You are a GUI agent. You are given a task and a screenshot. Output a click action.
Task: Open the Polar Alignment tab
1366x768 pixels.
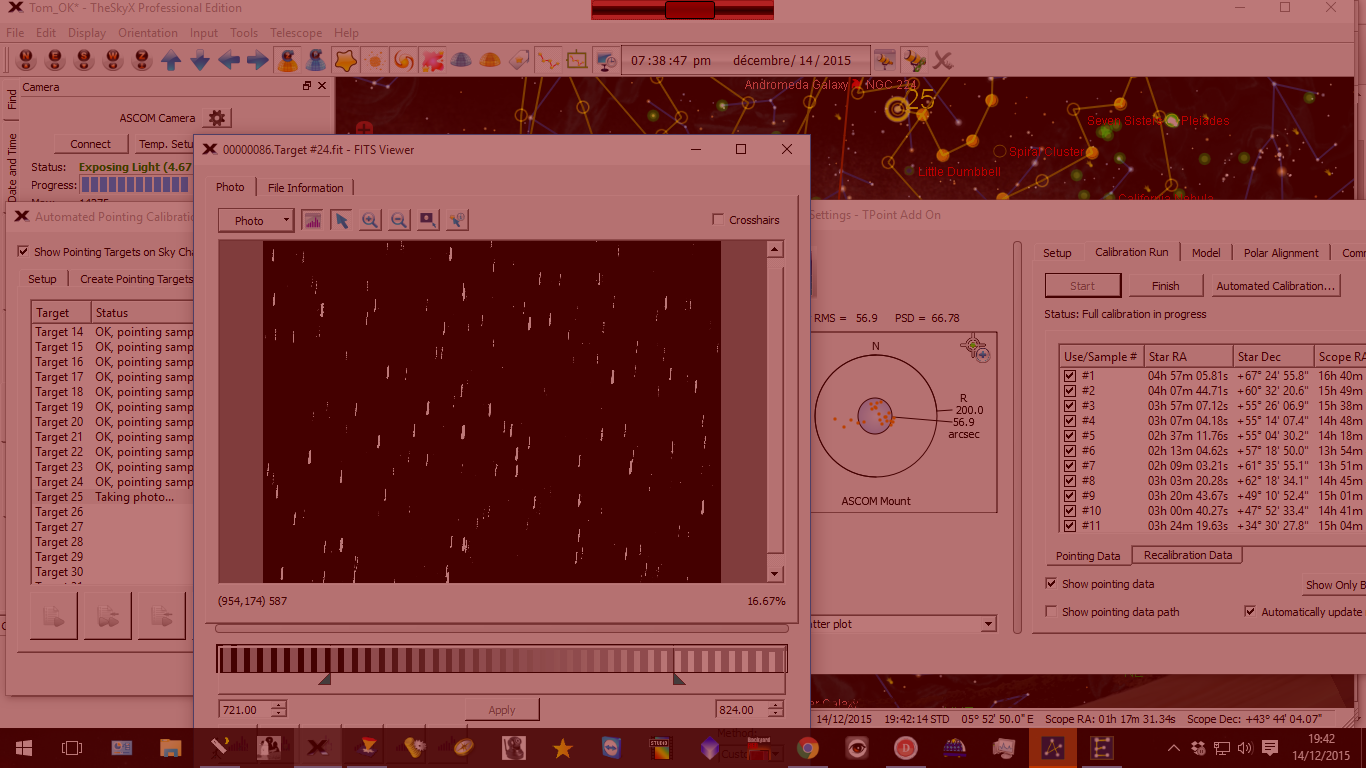(1281, 253)
